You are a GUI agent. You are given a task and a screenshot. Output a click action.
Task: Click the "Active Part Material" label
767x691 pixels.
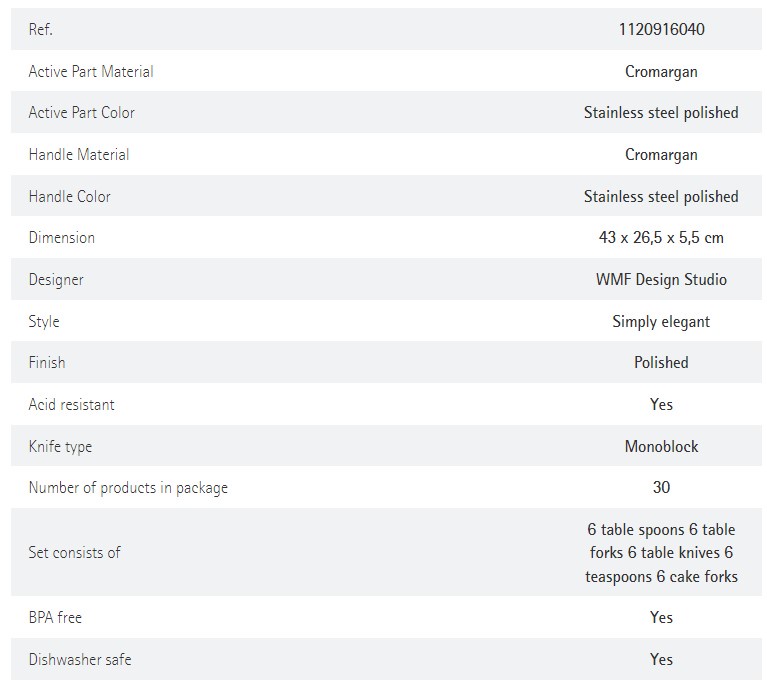point(91,71)
